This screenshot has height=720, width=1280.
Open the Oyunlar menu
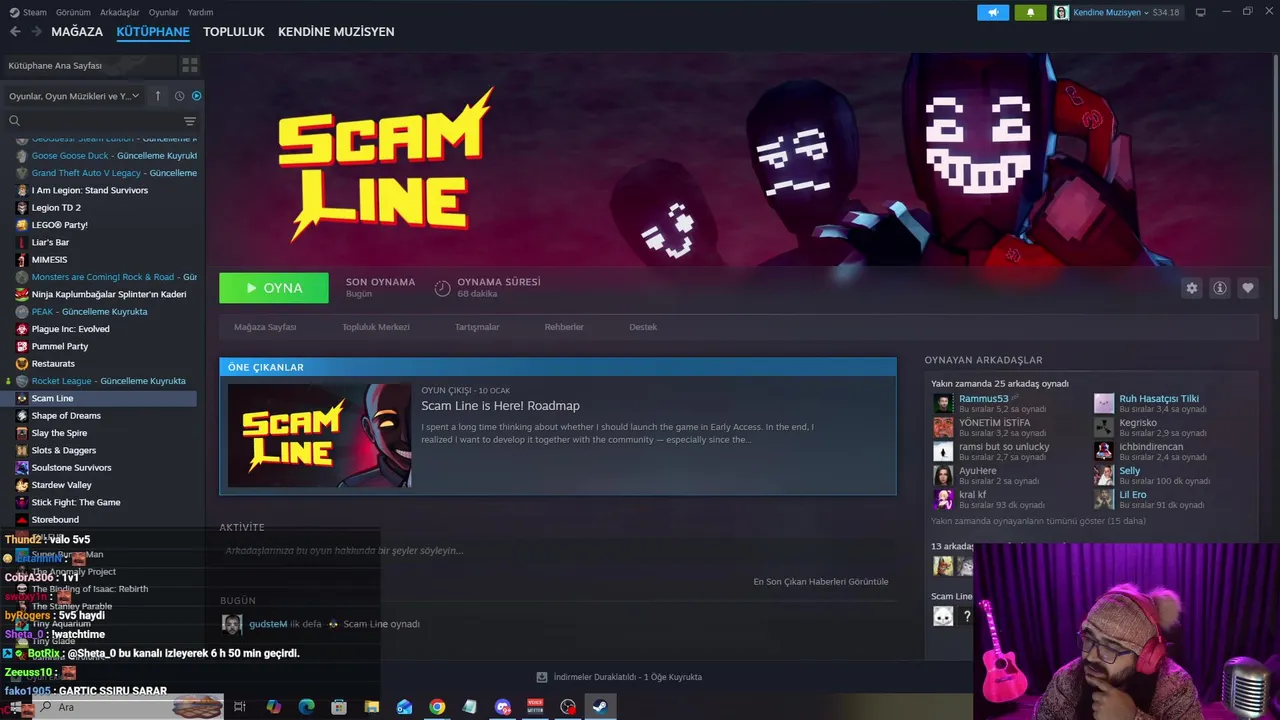coord(164,12)
